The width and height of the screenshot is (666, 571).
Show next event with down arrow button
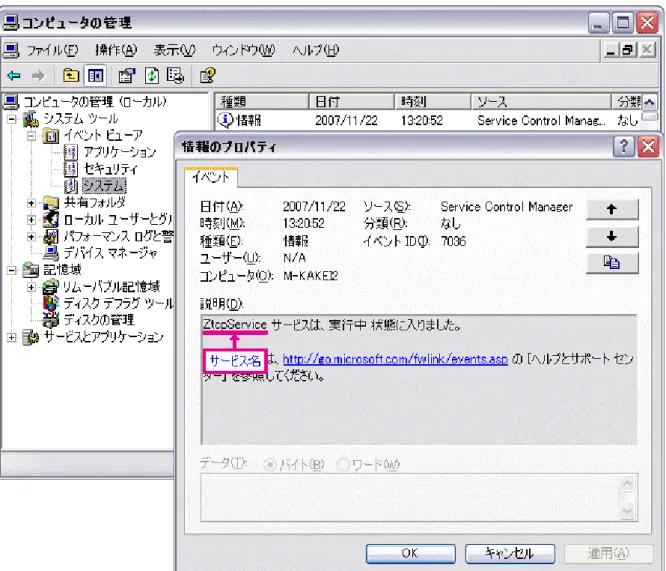click(612, 236)
